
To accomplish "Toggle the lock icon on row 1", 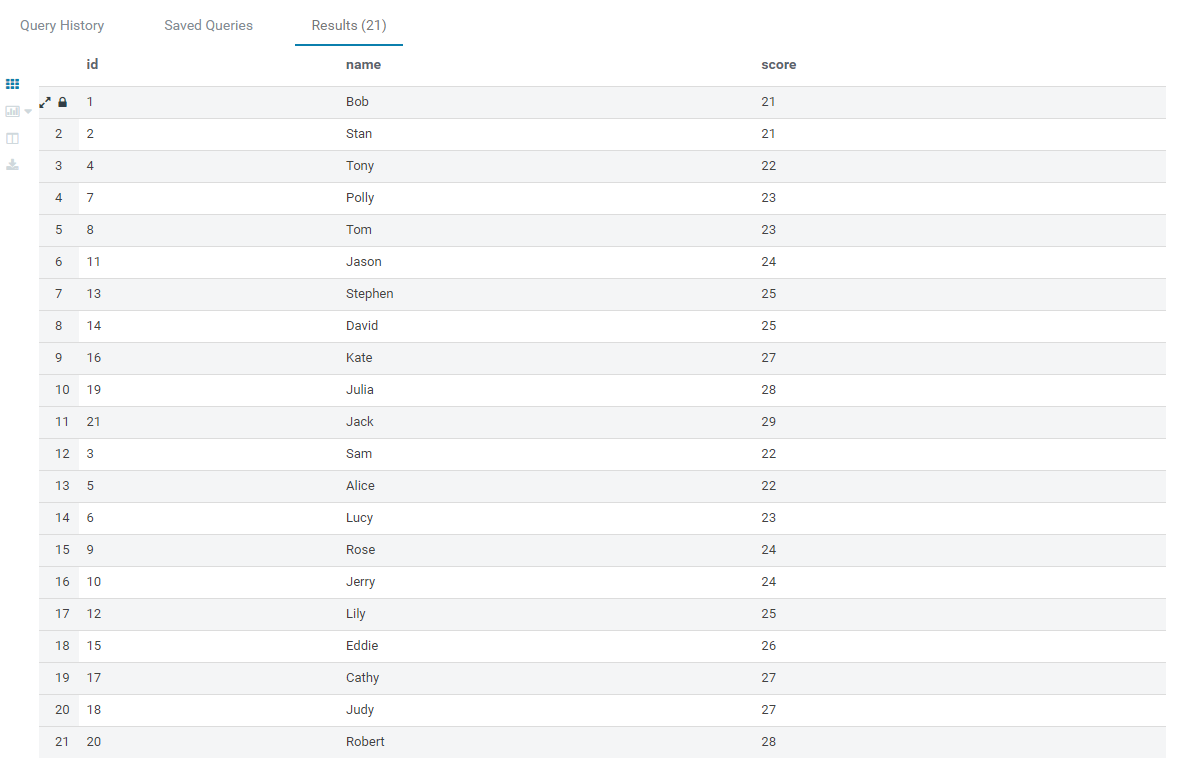I will 62,102.
